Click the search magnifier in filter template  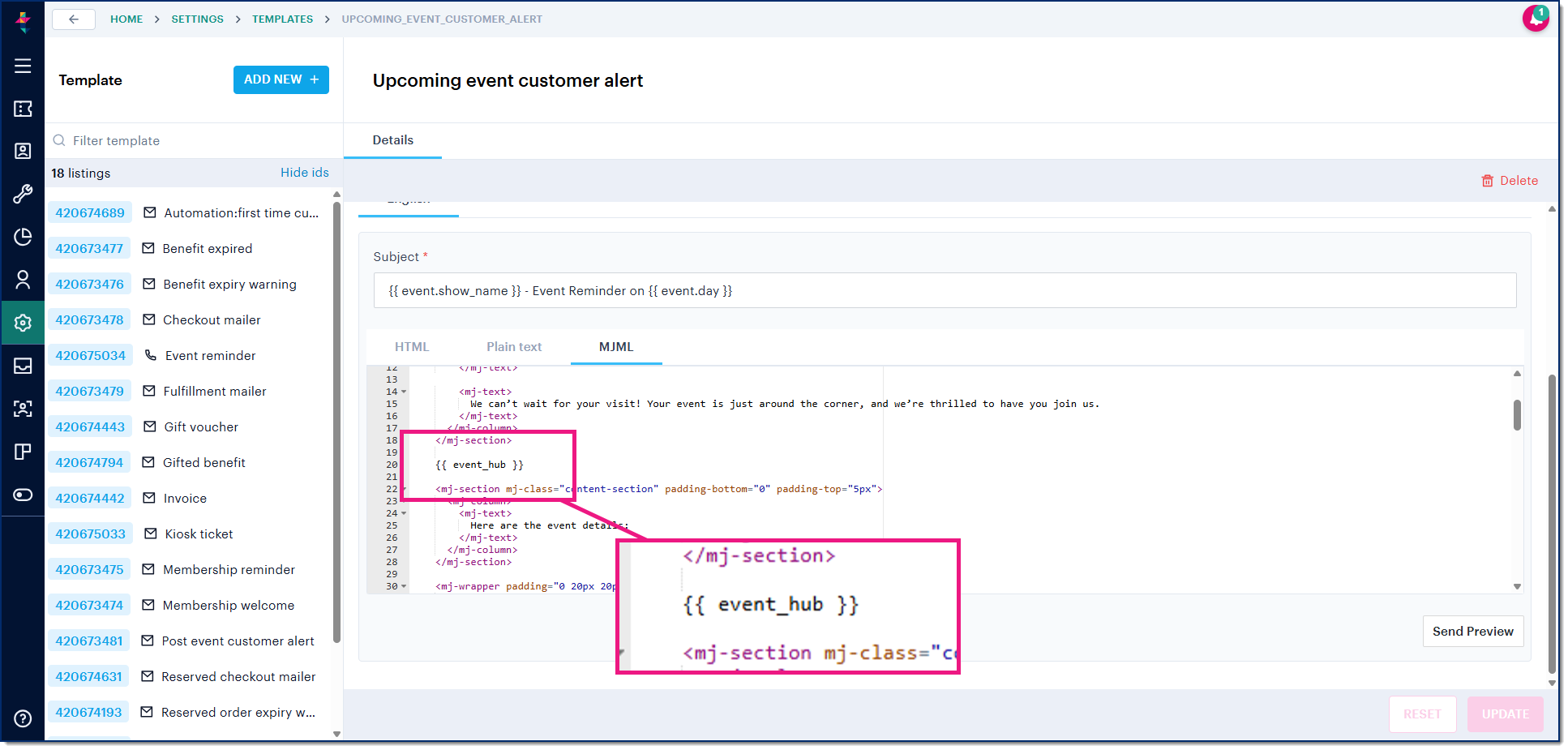pyautogui.click(x=59, y=140)
